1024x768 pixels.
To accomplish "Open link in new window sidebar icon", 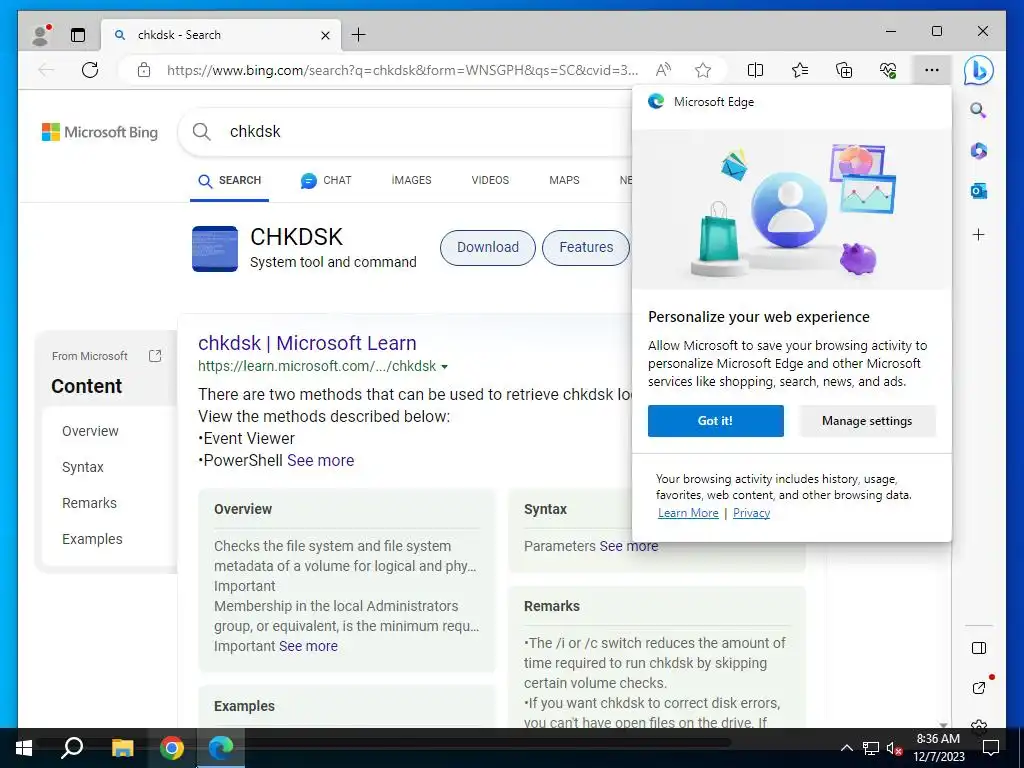I will click(x=978, y=688).
